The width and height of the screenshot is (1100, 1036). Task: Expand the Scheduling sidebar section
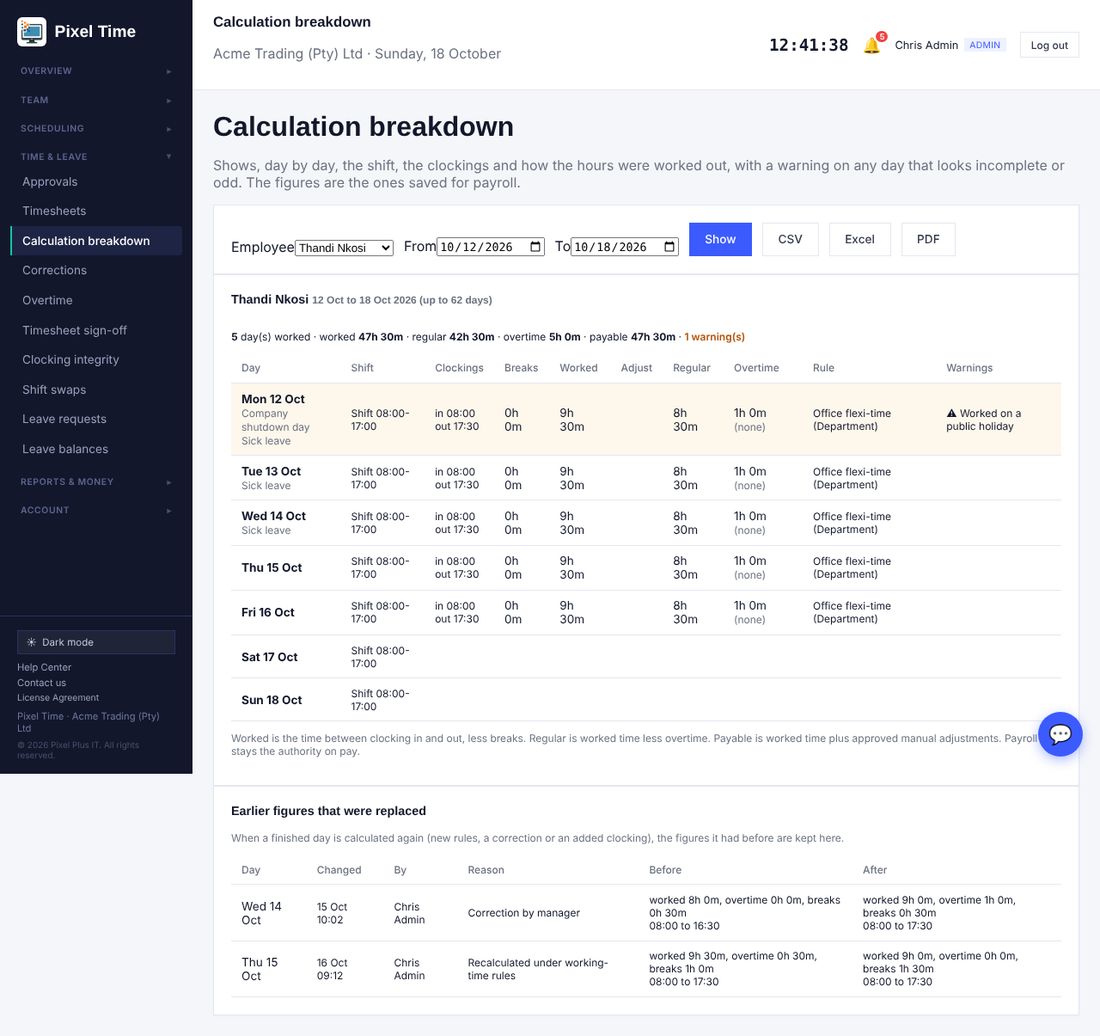click(96, 128)
